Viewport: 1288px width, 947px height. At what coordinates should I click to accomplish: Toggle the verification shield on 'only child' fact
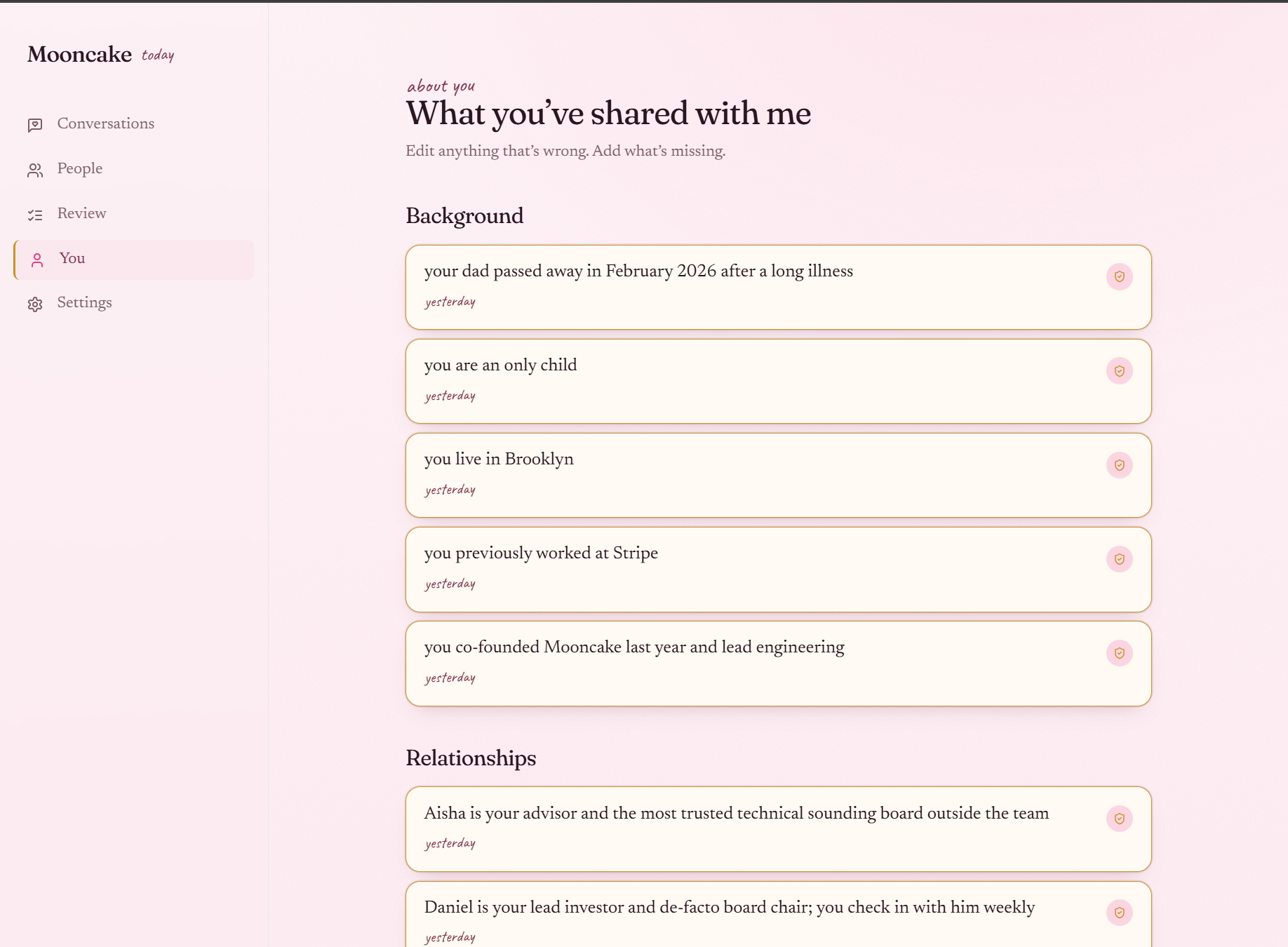click(x=1119, y=370)
